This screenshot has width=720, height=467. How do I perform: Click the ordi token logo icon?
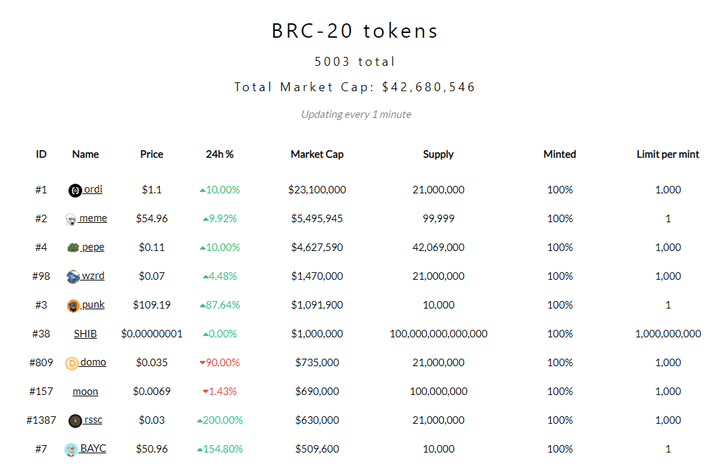tap(75, 190)
